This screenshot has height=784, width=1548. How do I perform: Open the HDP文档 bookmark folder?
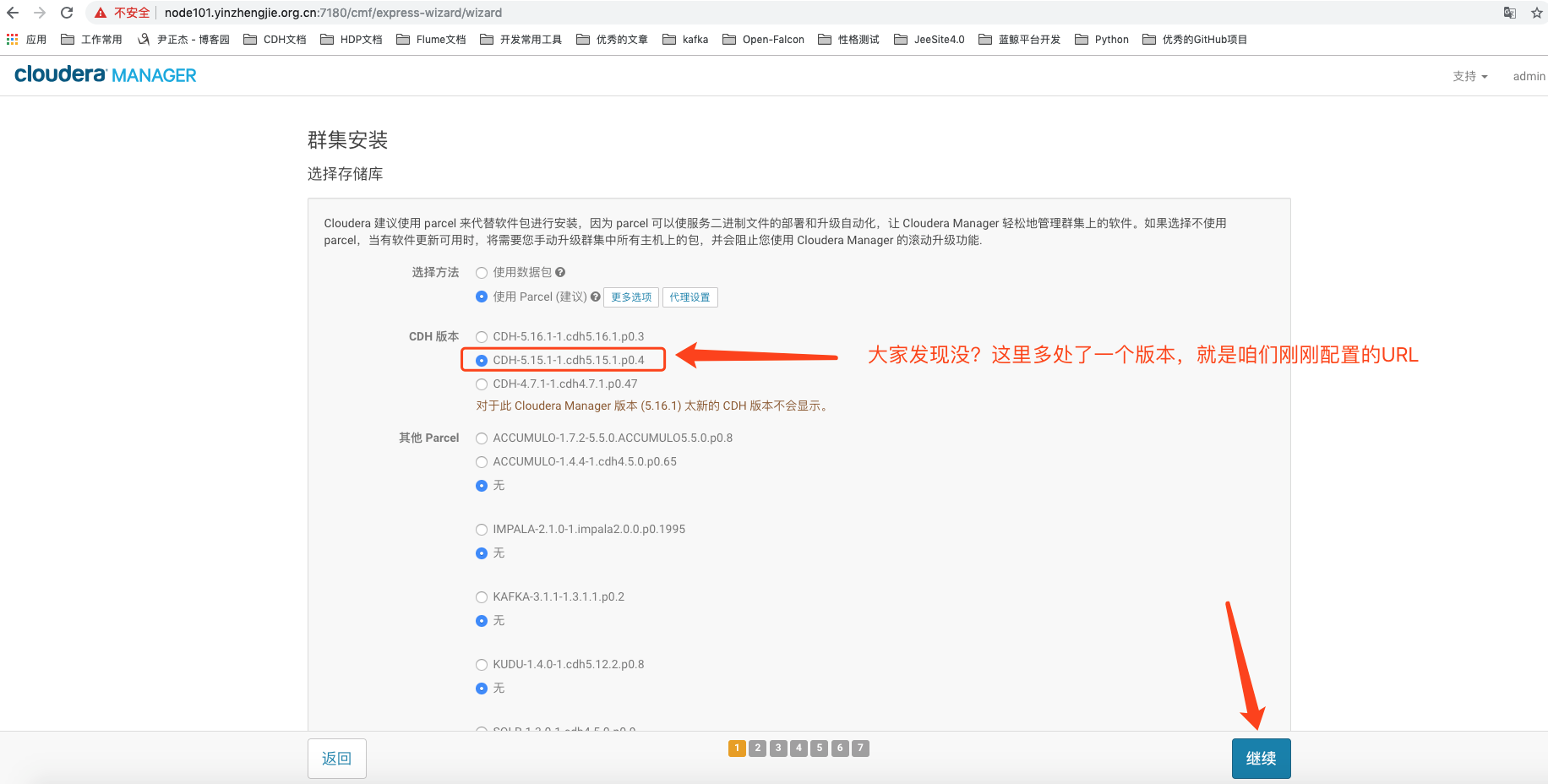pos(351,40)
